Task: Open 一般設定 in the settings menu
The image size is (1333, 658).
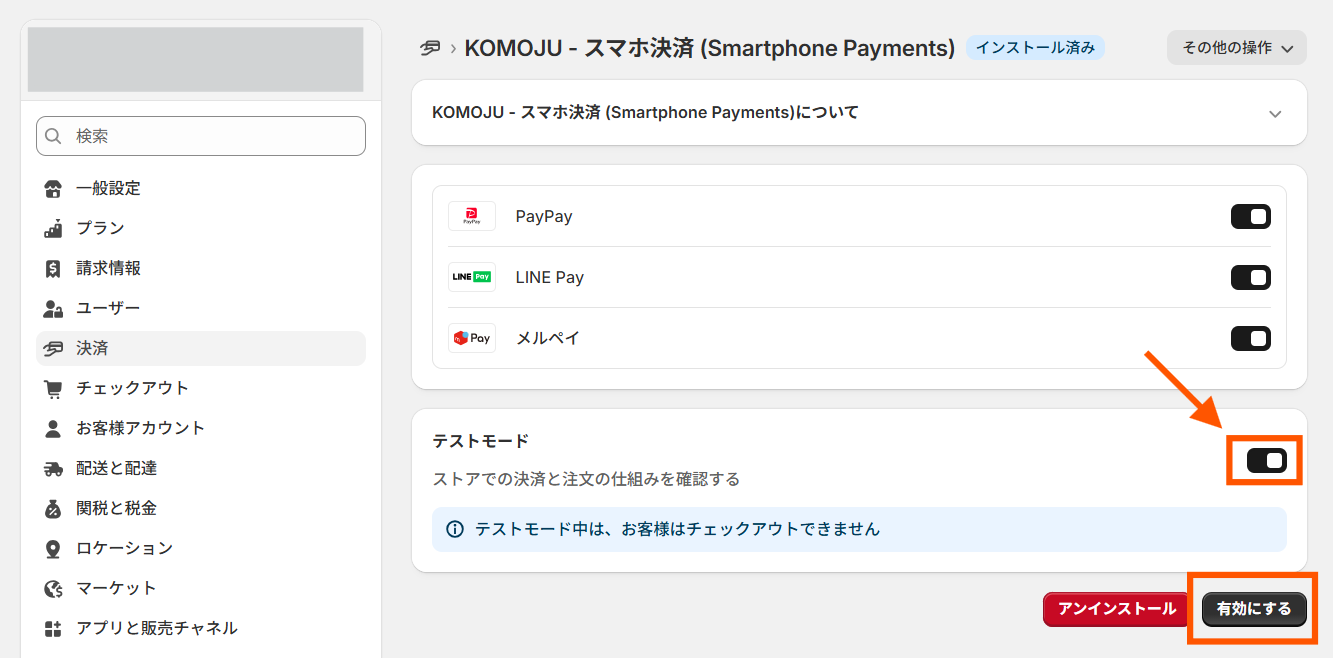Action: click(201, 189)
